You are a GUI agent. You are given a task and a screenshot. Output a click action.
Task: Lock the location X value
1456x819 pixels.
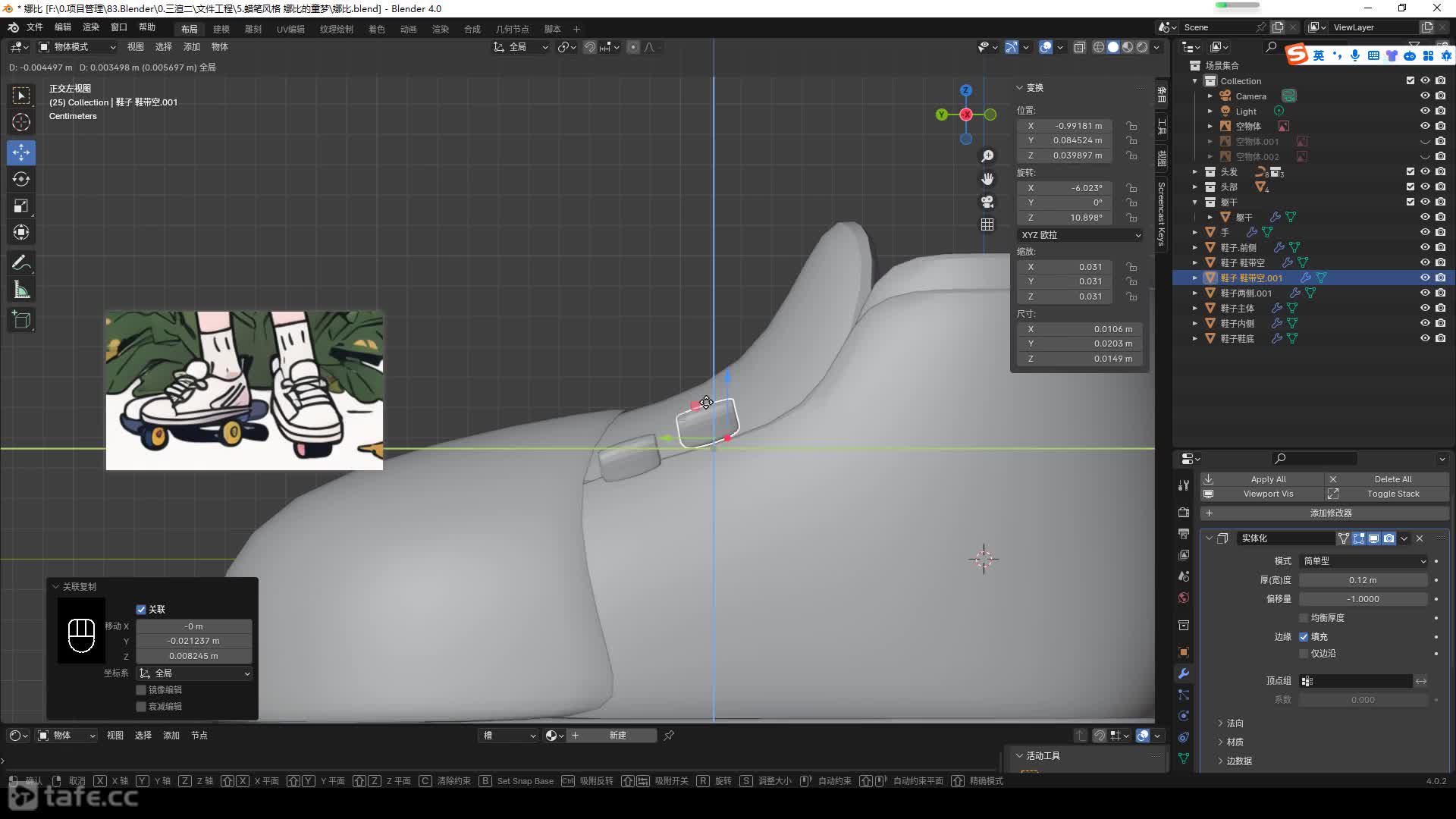[1131, 126]
